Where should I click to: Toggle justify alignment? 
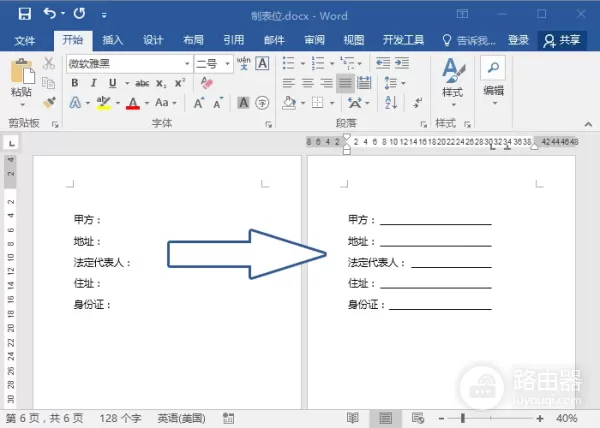pyautogui.click(x=345, y=83)
